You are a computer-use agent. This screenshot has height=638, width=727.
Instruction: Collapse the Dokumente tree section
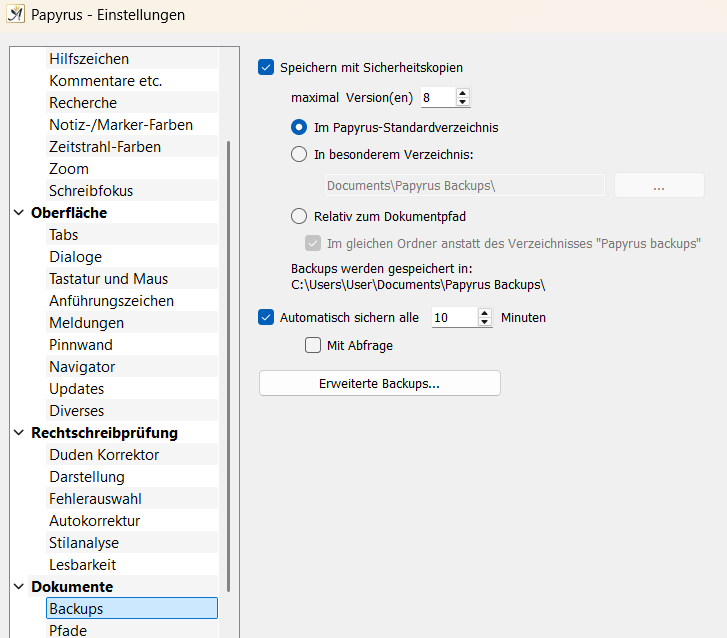click(19, 587)
